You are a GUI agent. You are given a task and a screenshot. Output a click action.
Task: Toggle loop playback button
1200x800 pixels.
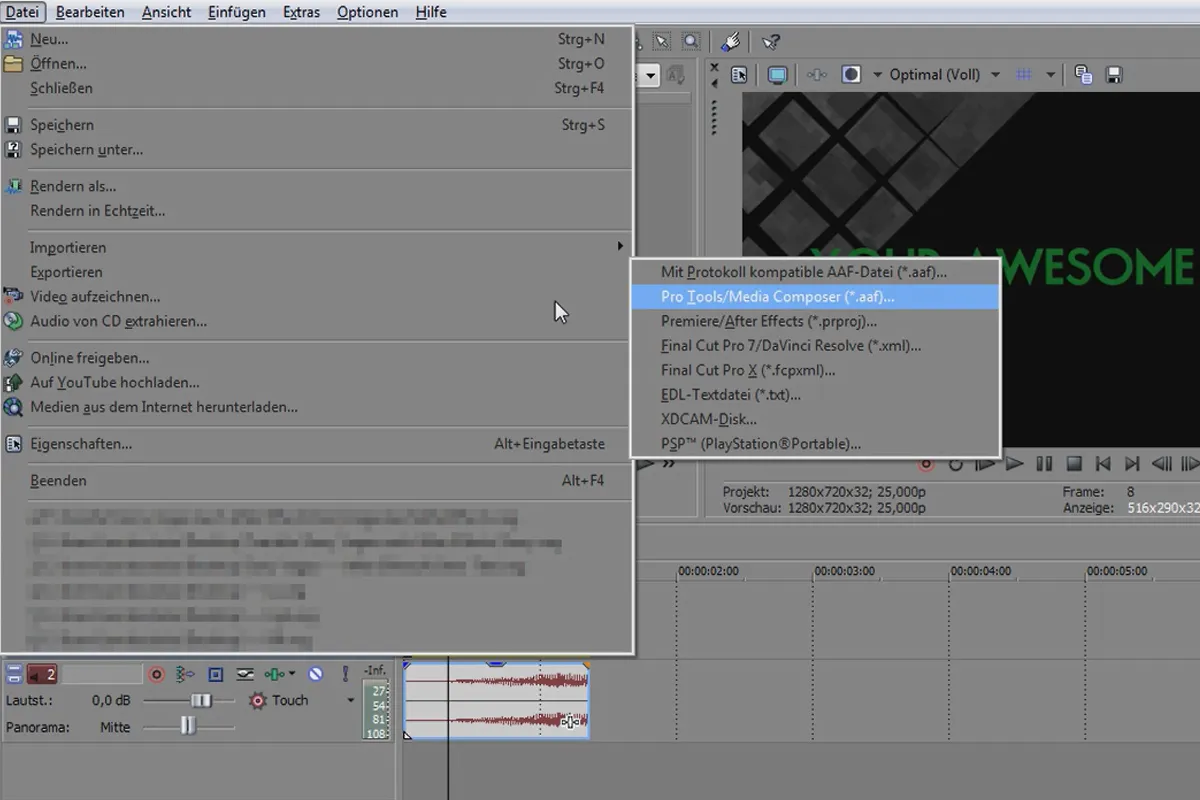point(956,464)
